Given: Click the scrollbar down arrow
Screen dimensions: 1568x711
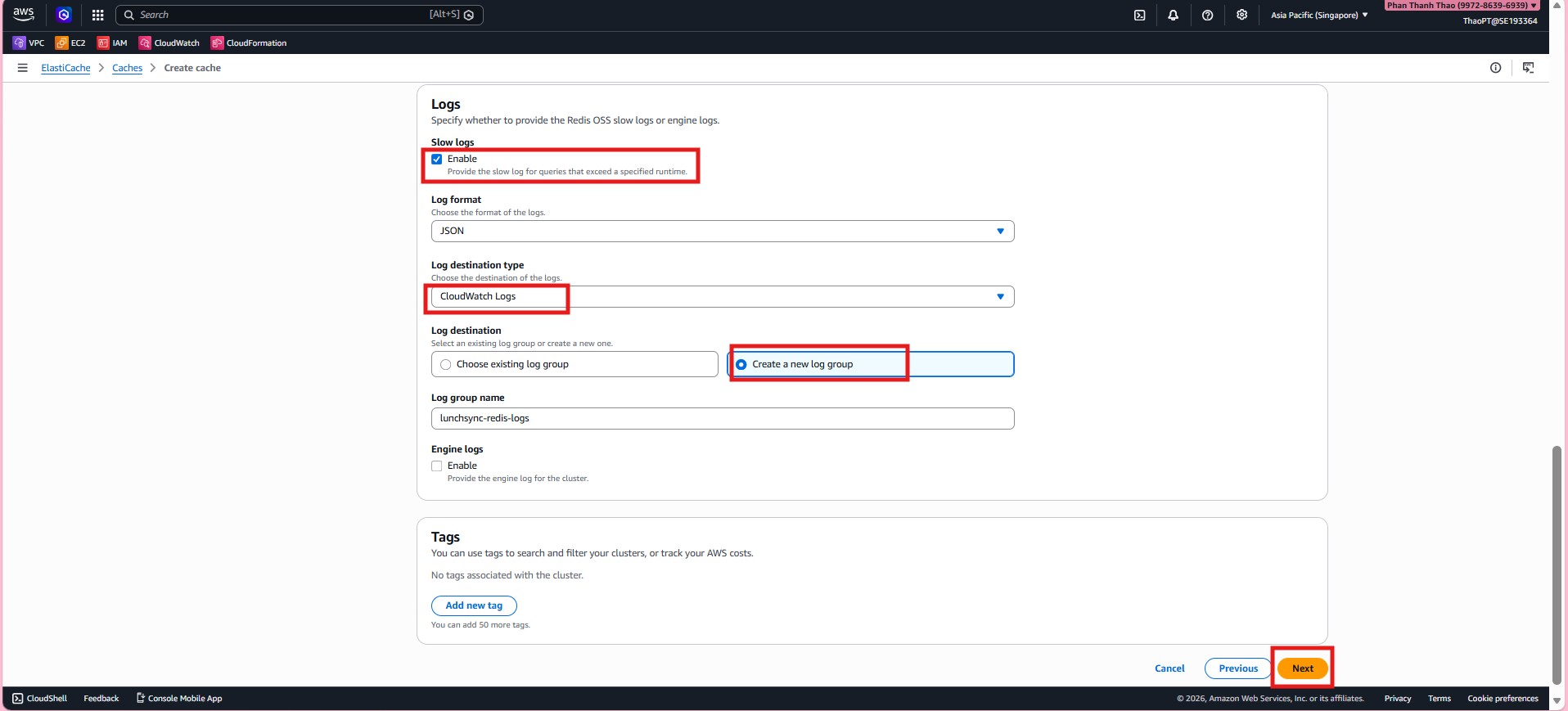Looking at the screenshot, I should coord(1557,701).
